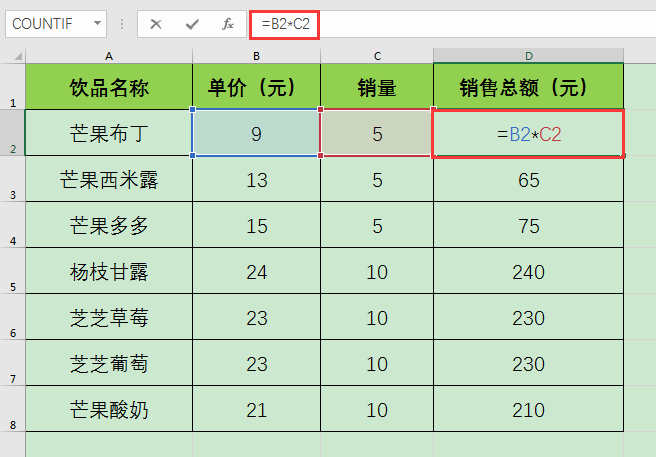656x457 pixels.
Task: Select the cell 芒果布丁
Action: click(109, 133)
